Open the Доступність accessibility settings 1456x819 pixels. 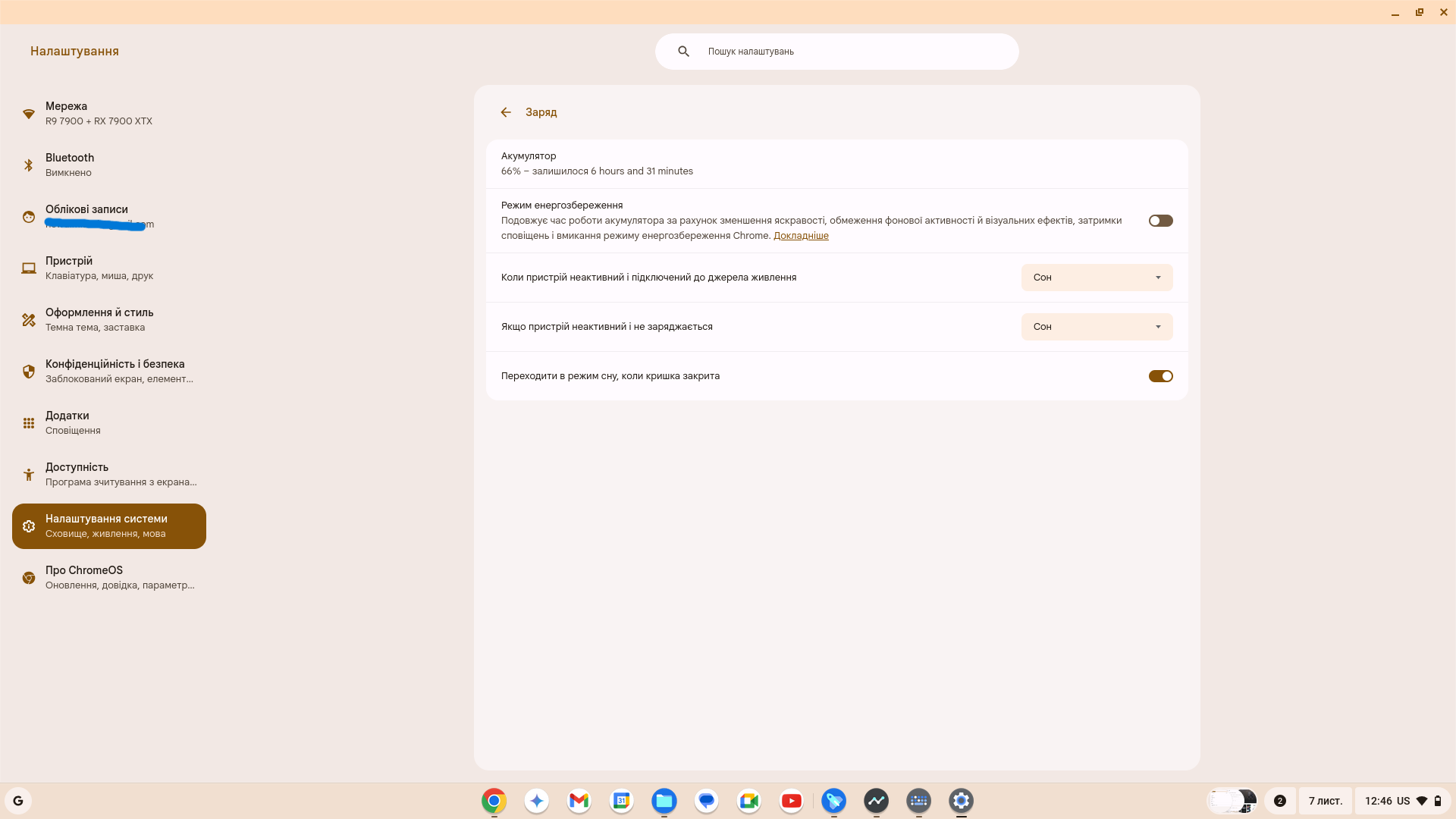pos(99,474)
